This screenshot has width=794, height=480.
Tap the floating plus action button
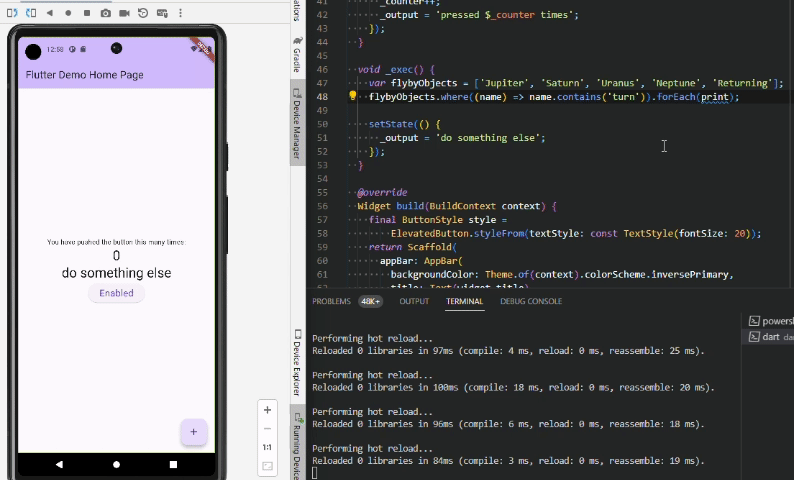(193, 432)
